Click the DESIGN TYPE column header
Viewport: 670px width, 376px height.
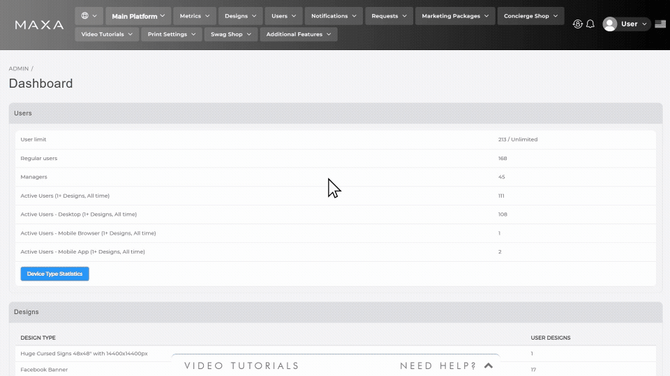(x=38, y=338)
